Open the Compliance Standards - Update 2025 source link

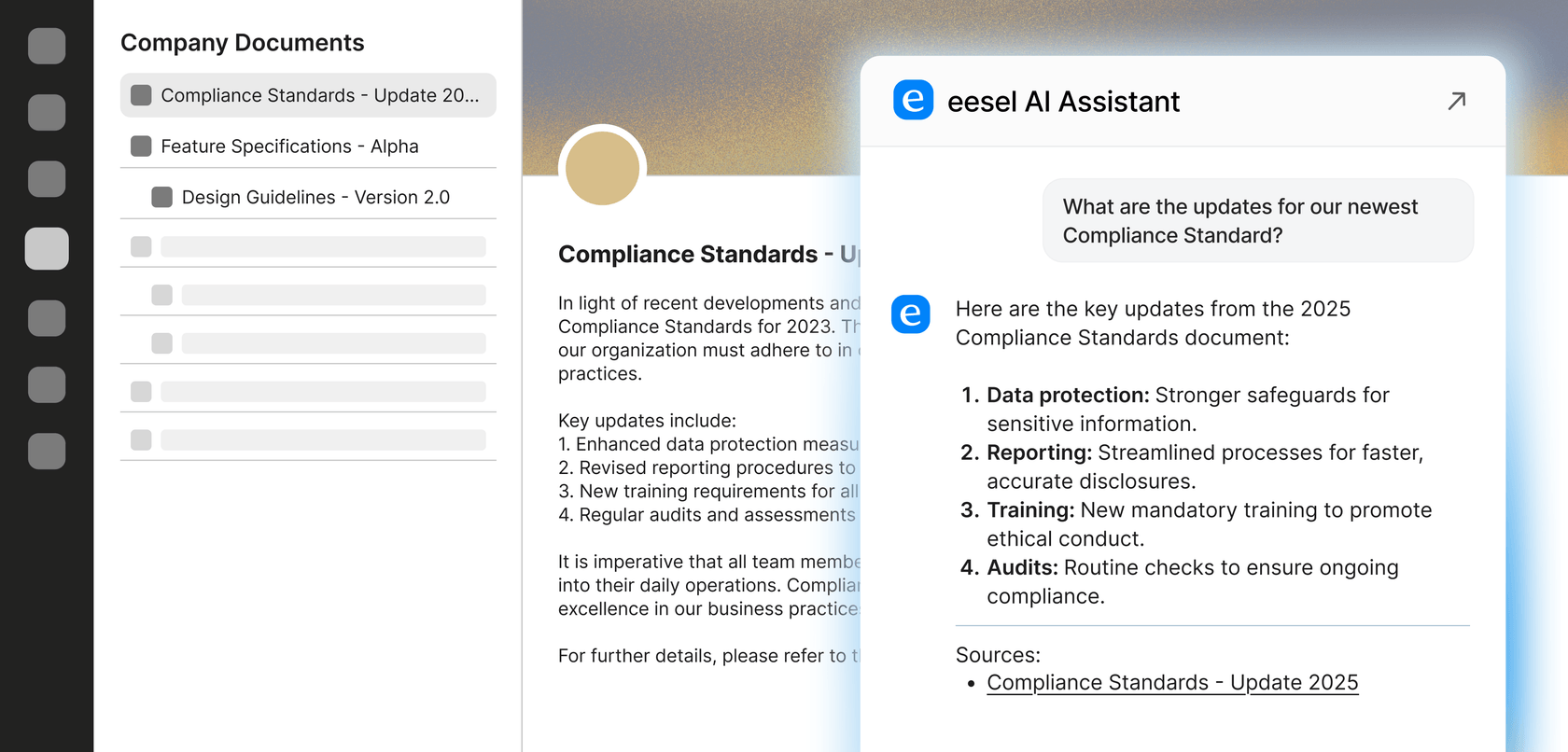1172,683
